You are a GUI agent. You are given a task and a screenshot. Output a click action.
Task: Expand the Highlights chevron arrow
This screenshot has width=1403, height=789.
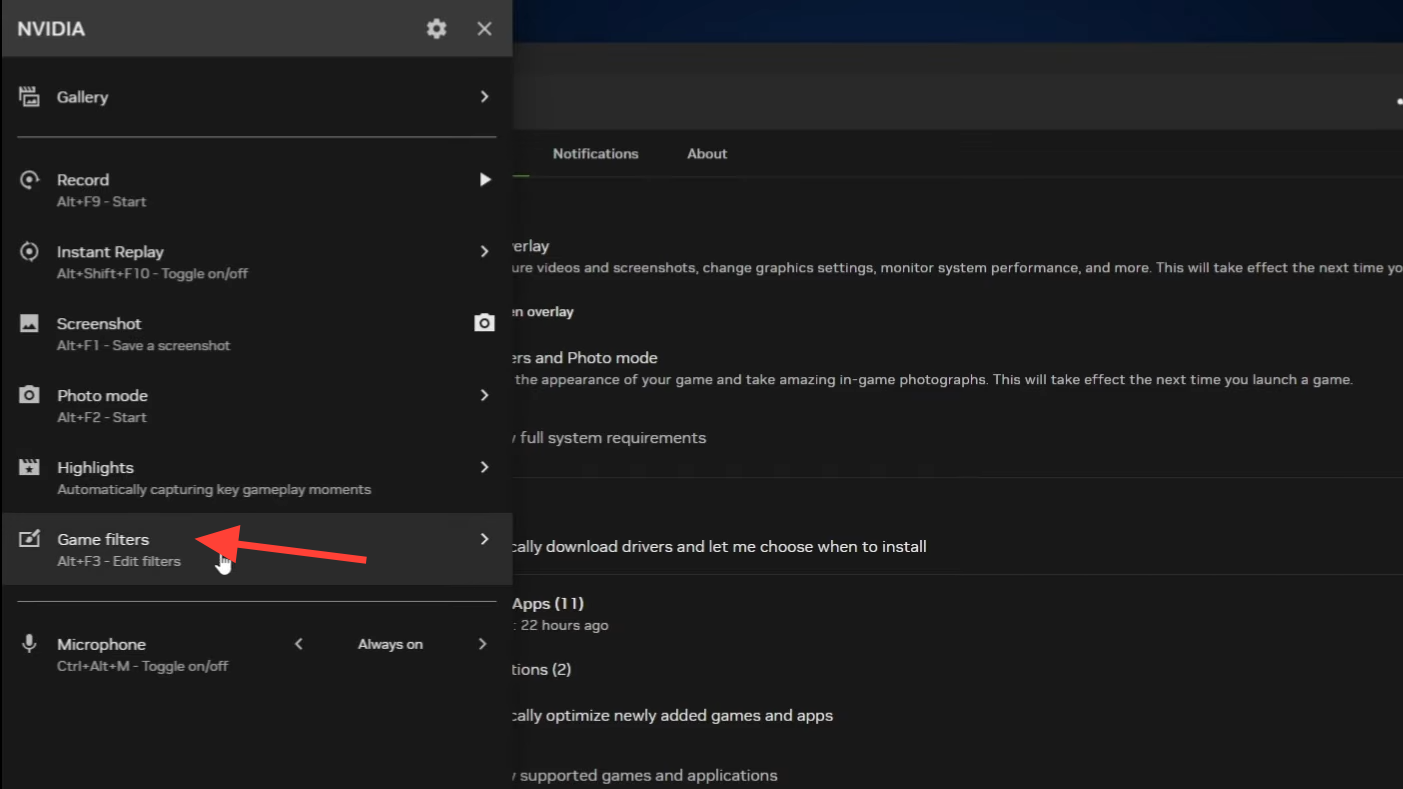coord(484,467)
